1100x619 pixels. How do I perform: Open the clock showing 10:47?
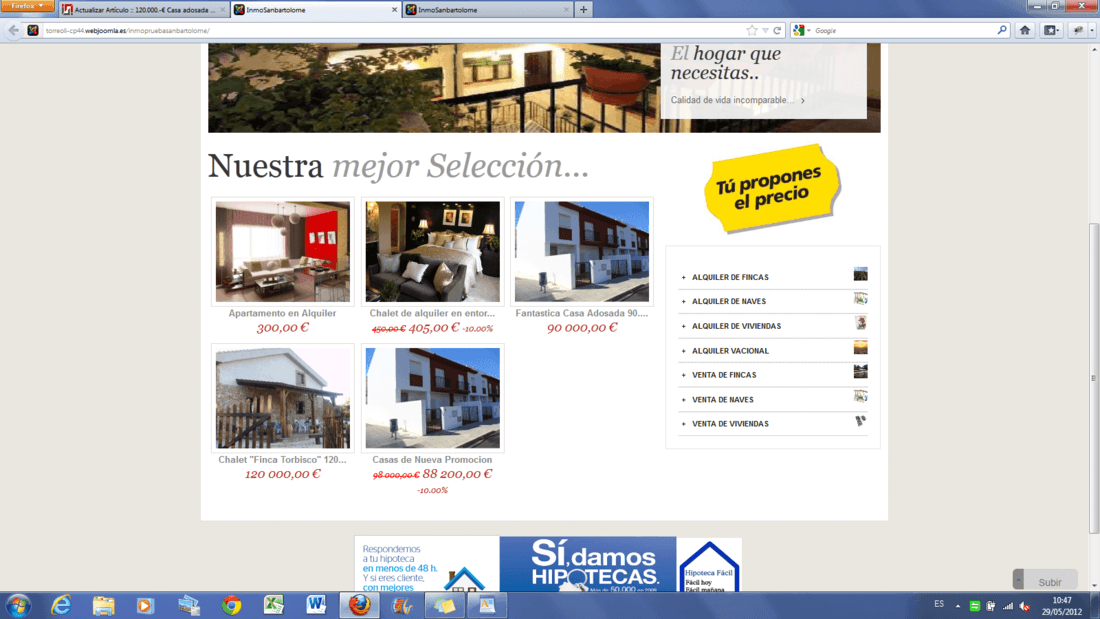[1061, 606]
